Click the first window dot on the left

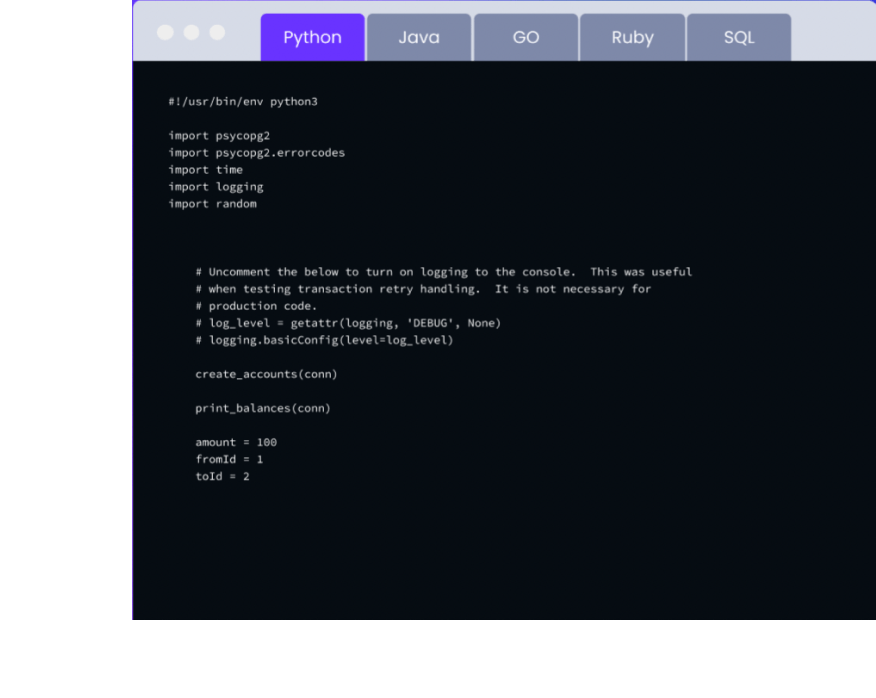(x=166, y=32)
